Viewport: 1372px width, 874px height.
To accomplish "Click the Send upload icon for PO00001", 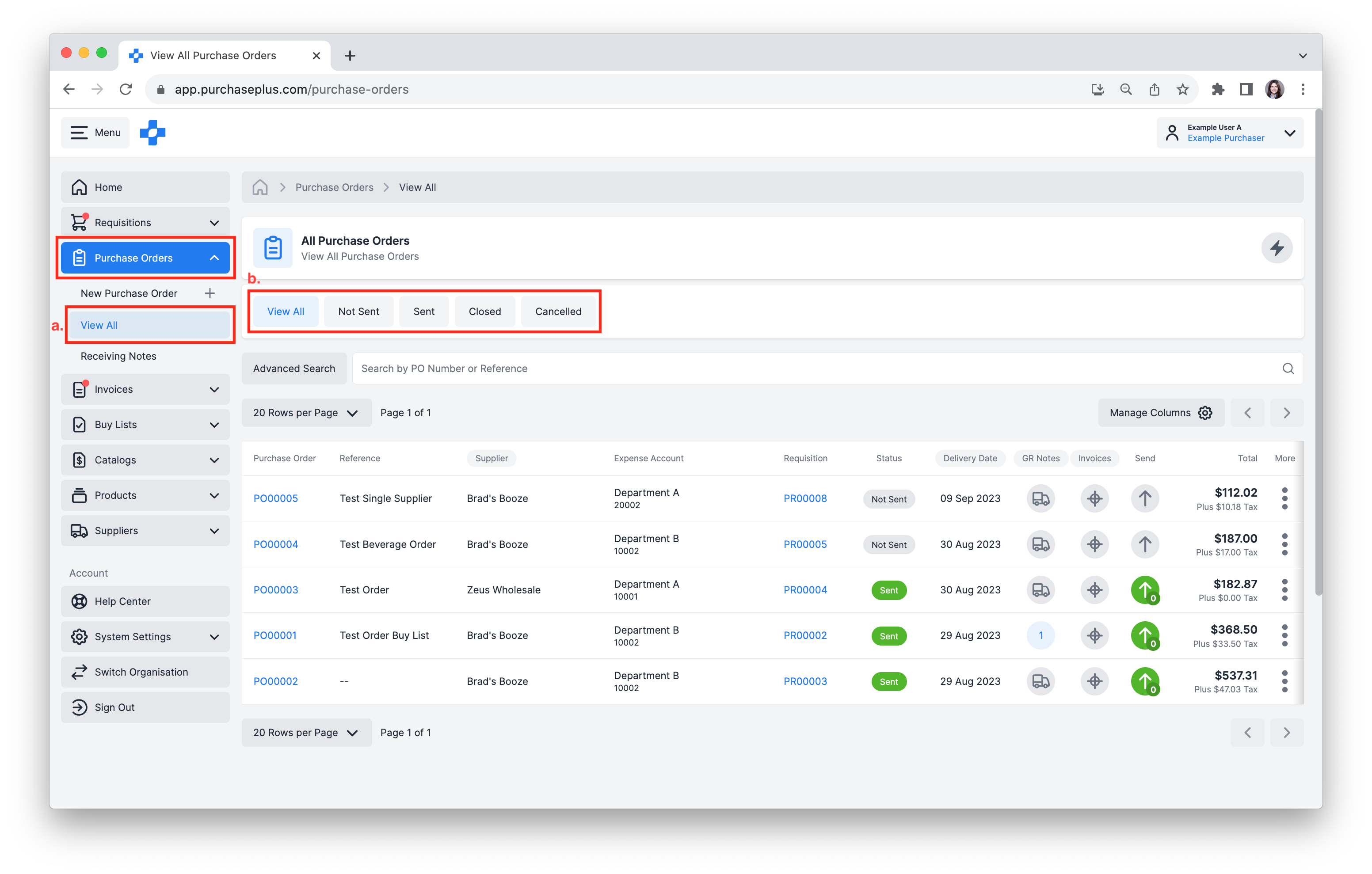I will pos(1144,635).
